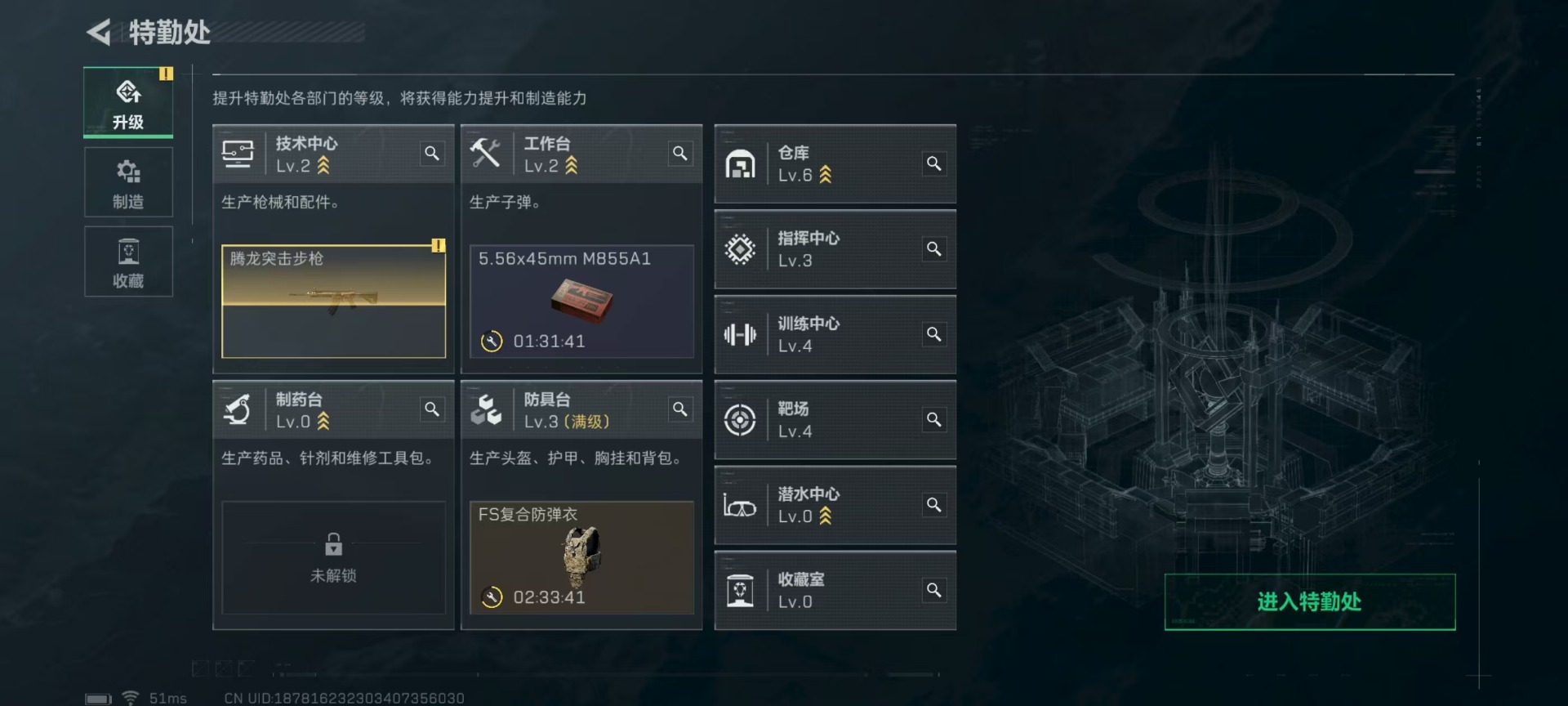Open magnifier details for 技术中心

click(x=432, y=154)
